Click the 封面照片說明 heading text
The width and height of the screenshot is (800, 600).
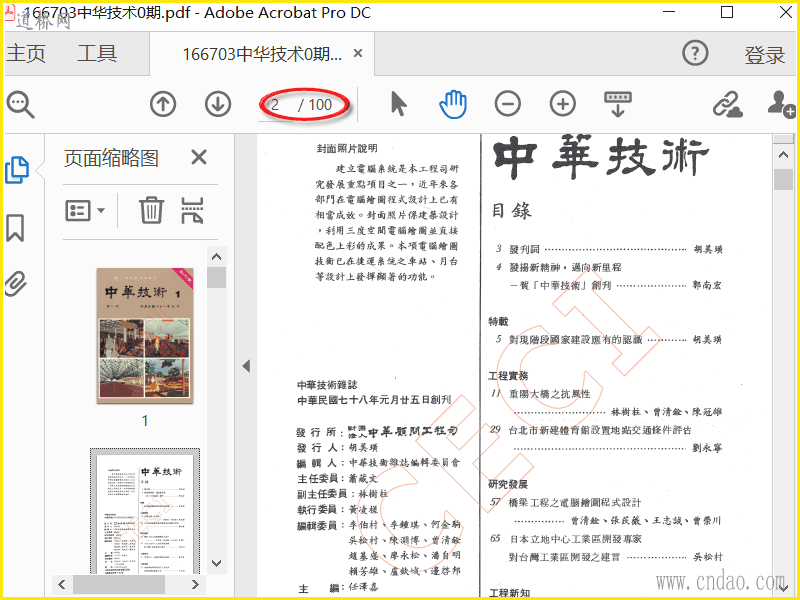tap(347, 148)
